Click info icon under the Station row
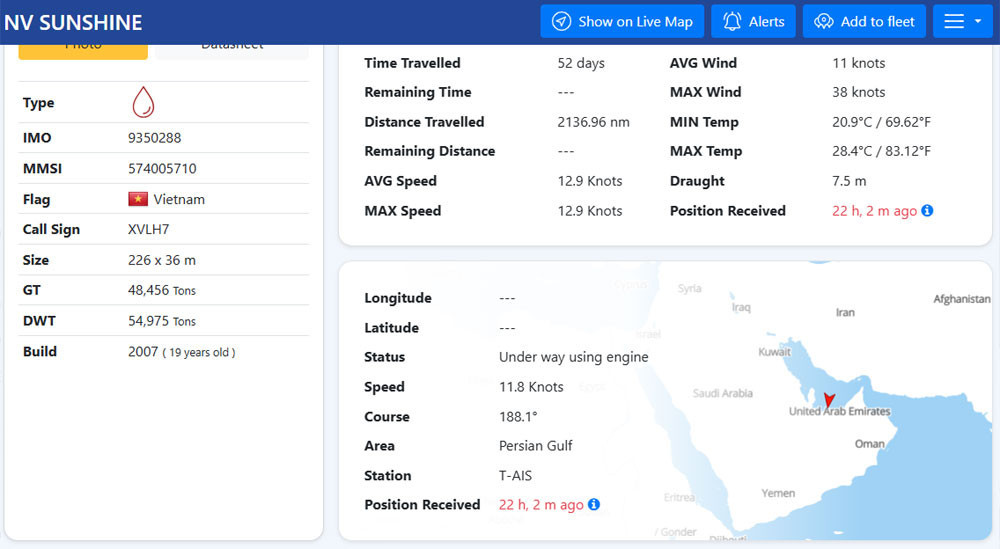 point(593,505)
